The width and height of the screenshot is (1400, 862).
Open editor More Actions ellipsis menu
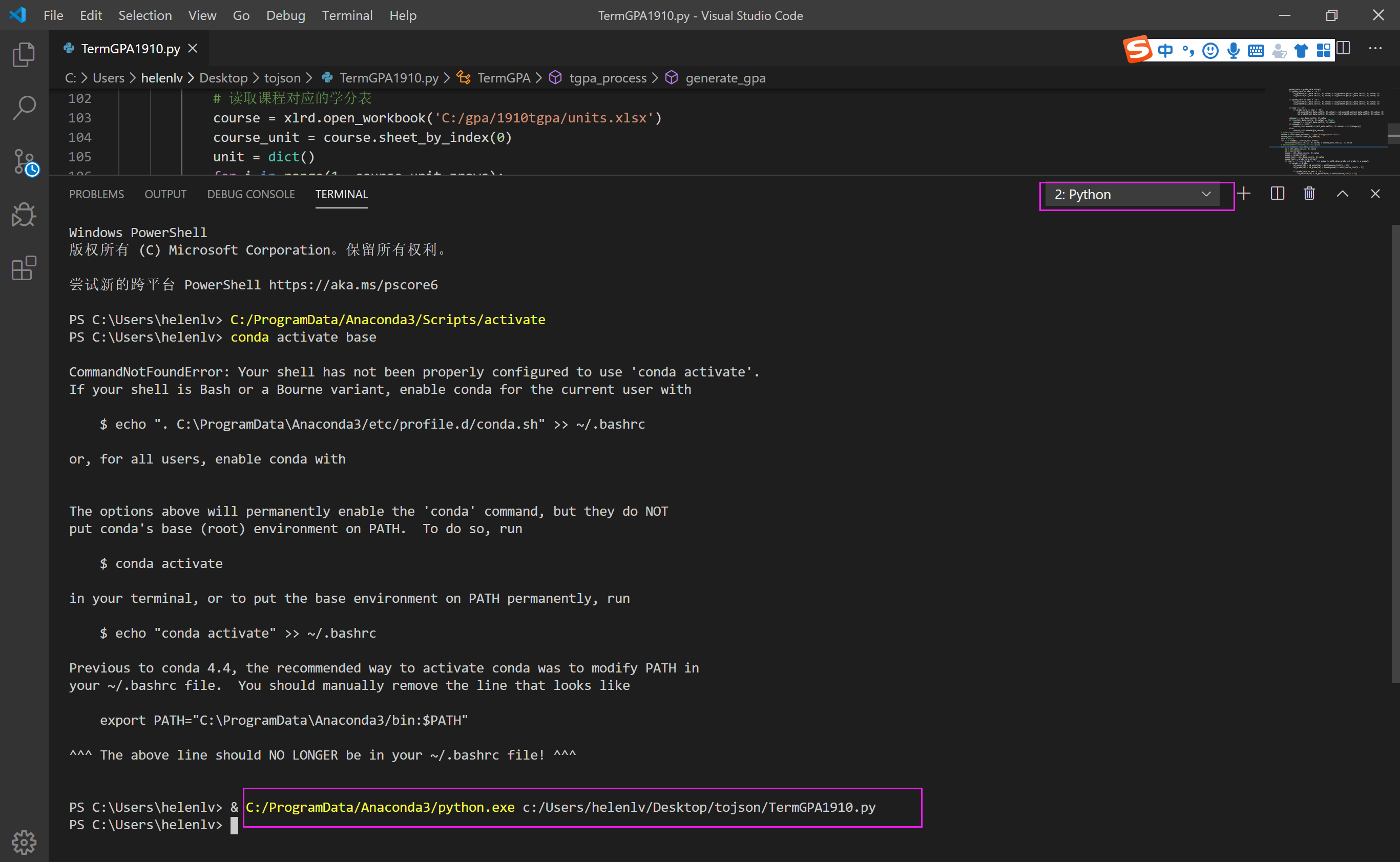tap(1375, 49)
